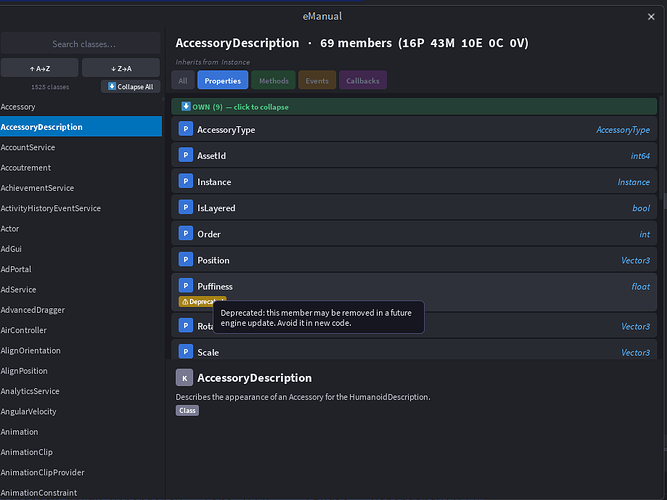The image size is (667, 500).
Task: Select the AnimationClipProvider class
Action: 81,472
